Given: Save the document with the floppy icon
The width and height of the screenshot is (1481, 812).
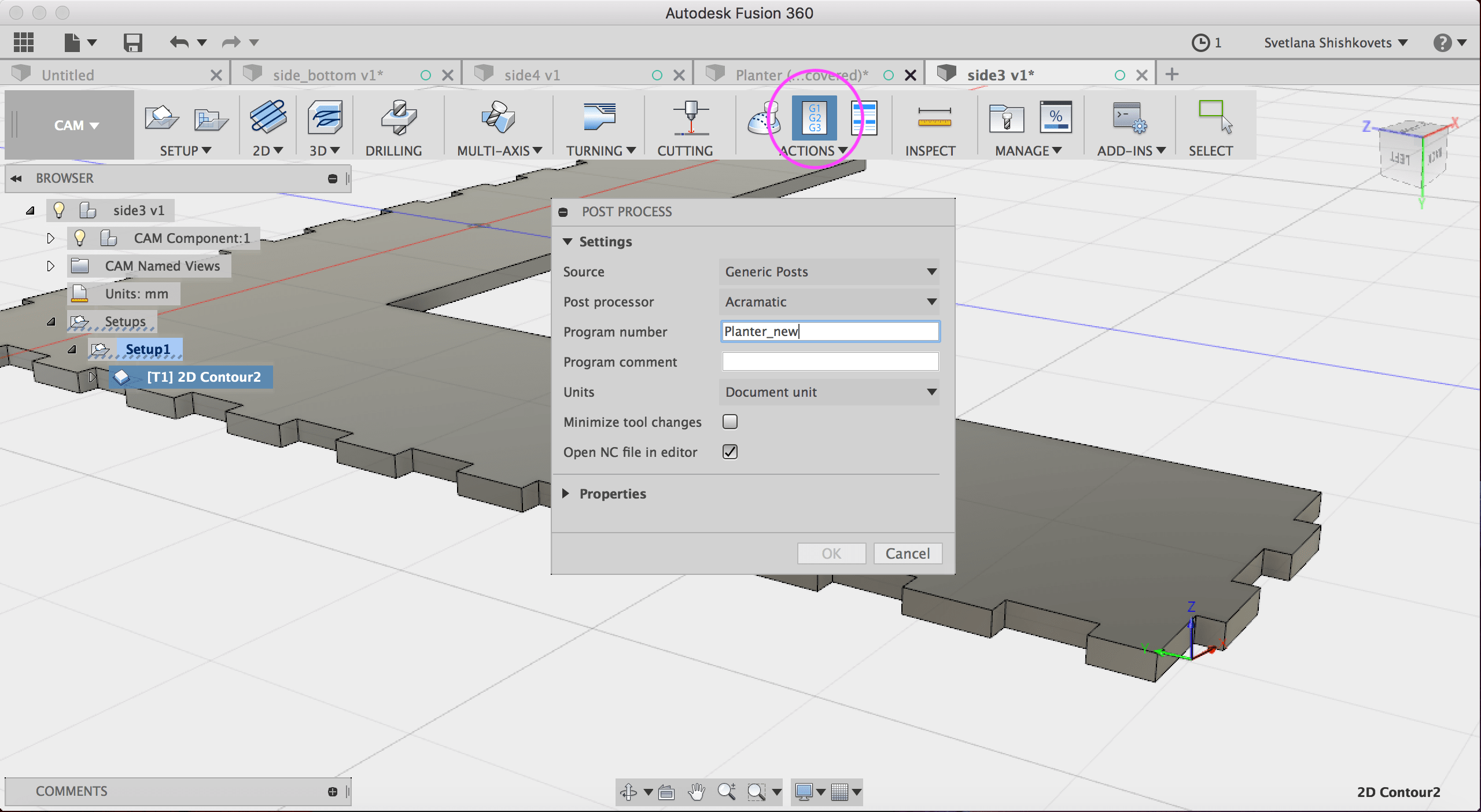Looking at the screenshot, I should tap(132, 42).
